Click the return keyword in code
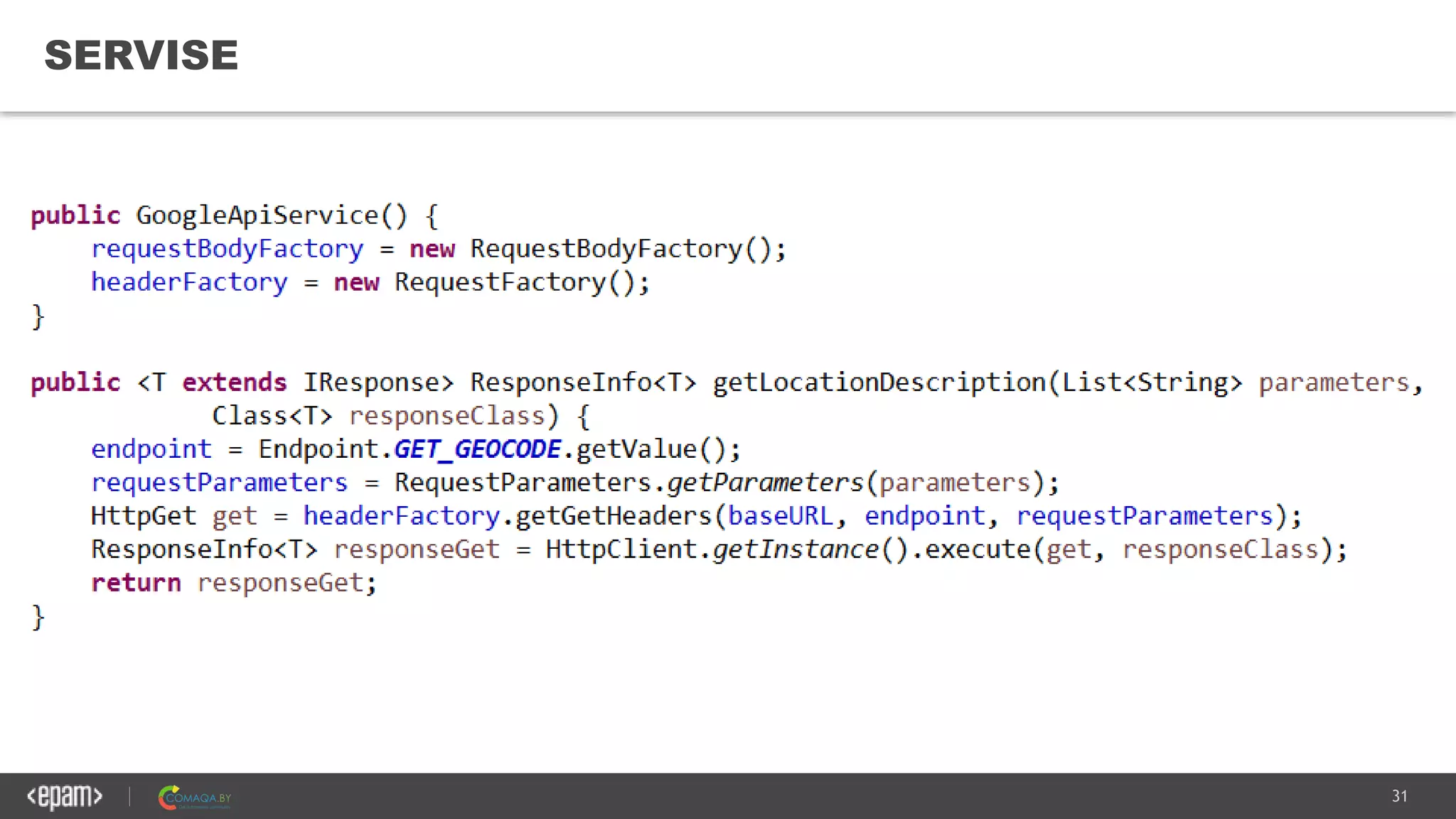The height and width of the screenshot is (819, 1456). point(136,583)
